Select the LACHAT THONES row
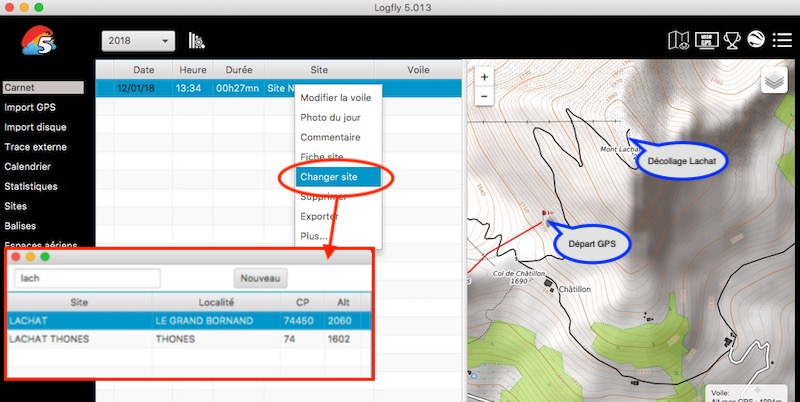The height and width of the screenshot is (402, 800). (190, 339)
